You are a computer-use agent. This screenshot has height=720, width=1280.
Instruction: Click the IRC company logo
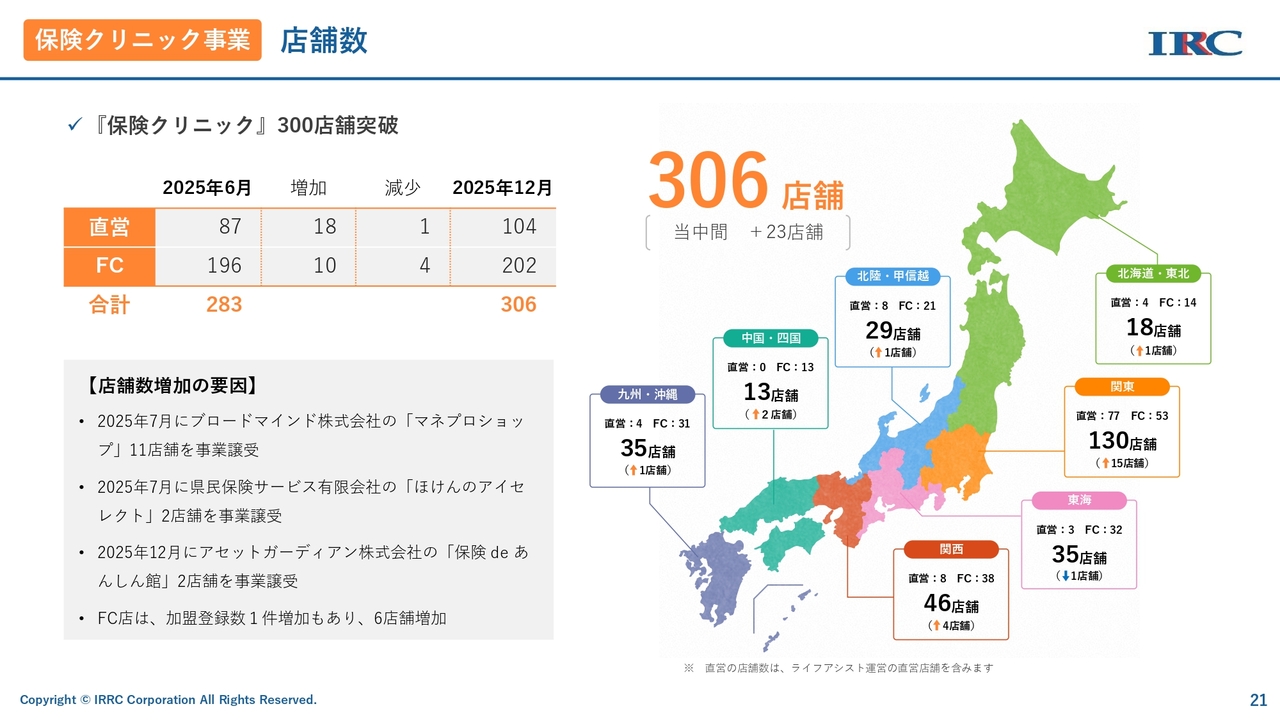coord(1195,43)
